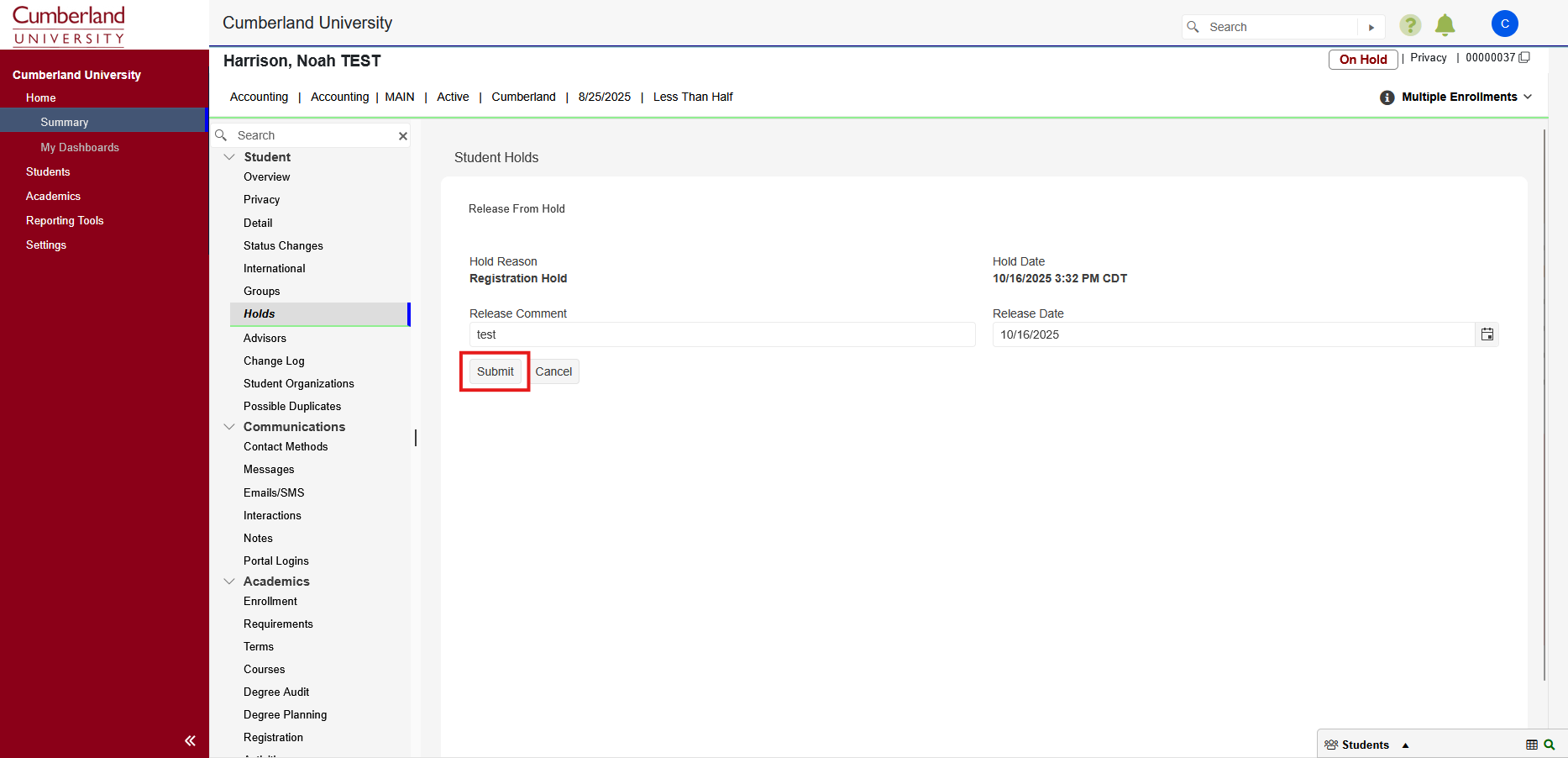Open Emails/SMS page

pyautogui.click(x=274, y=492)
